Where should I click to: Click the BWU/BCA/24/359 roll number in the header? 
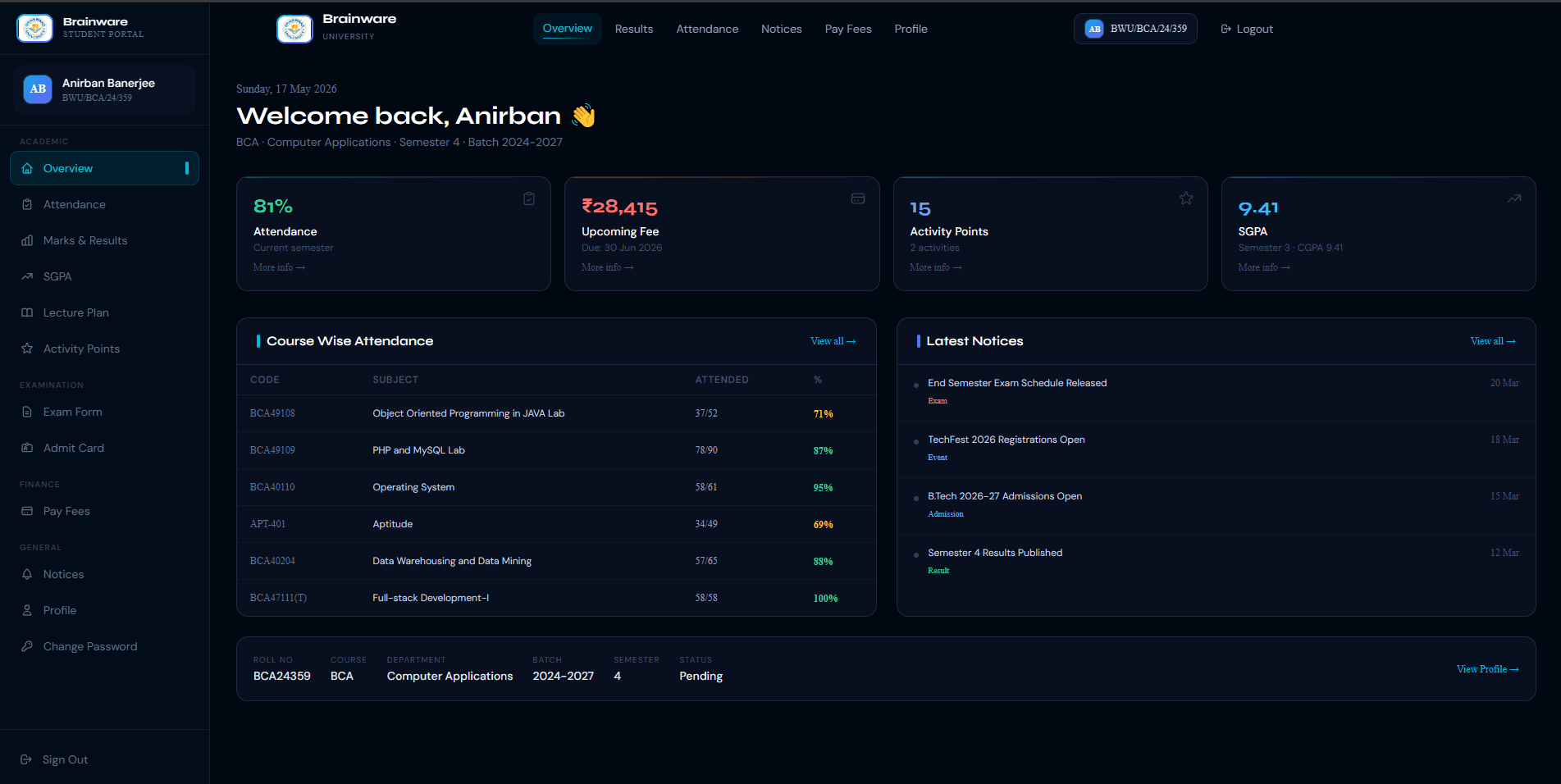click(1148, 29)
